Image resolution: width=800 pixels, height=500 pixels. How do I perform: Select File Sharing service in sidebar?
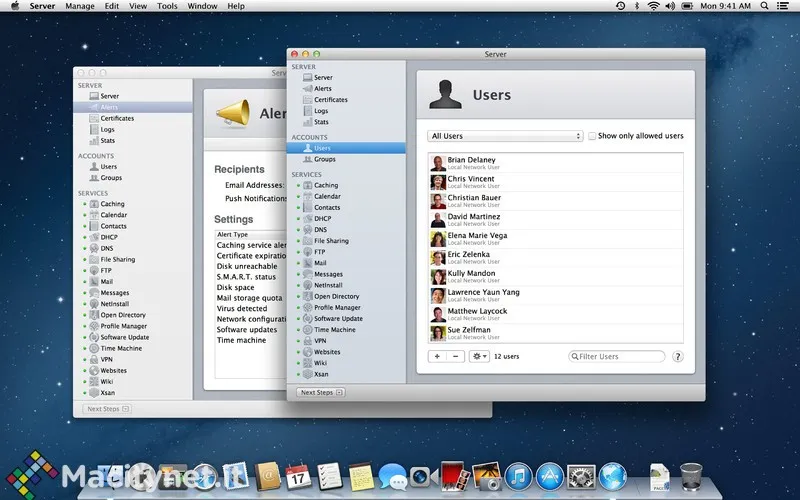(x=330, y=241)
